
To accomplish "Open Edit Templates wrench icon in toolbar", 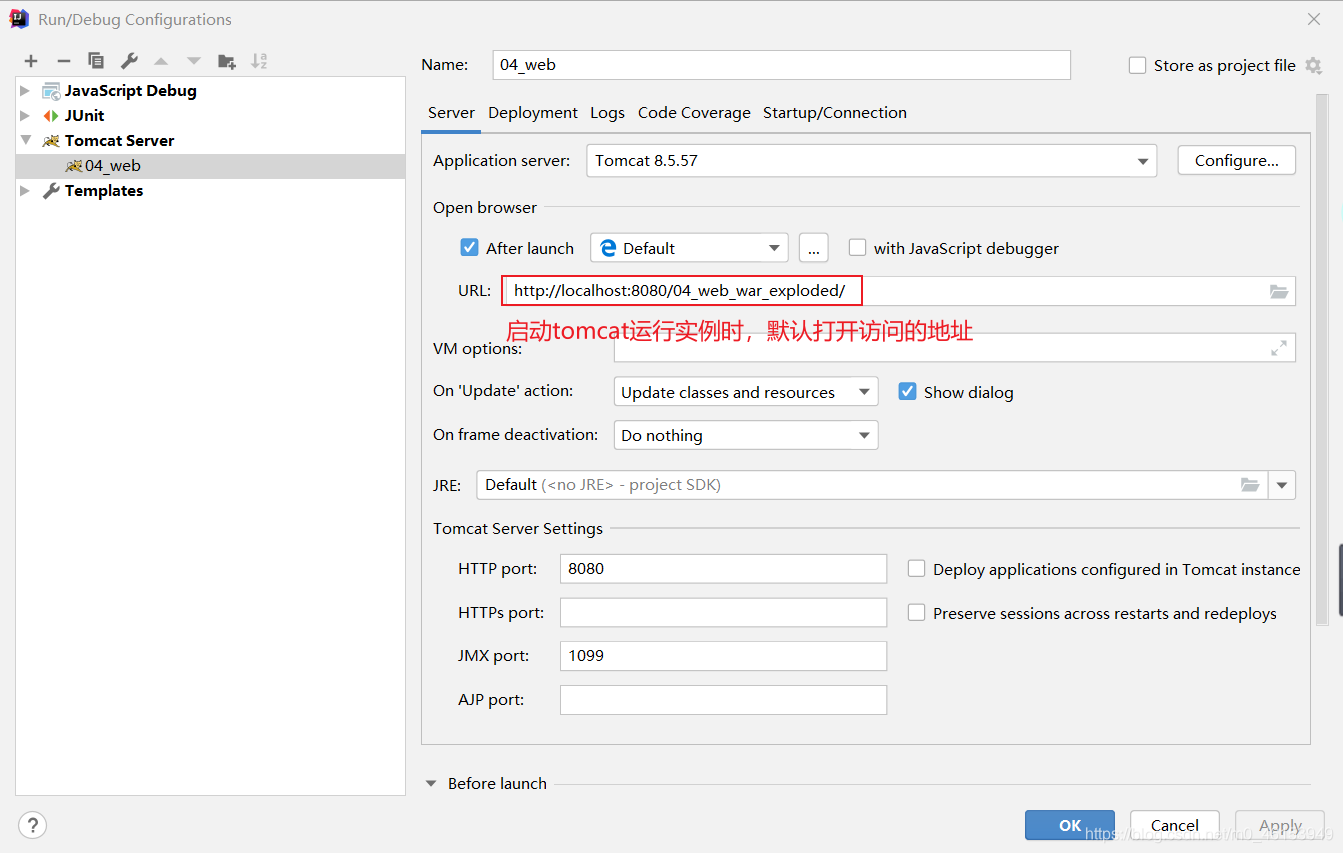I will point(129,61).
